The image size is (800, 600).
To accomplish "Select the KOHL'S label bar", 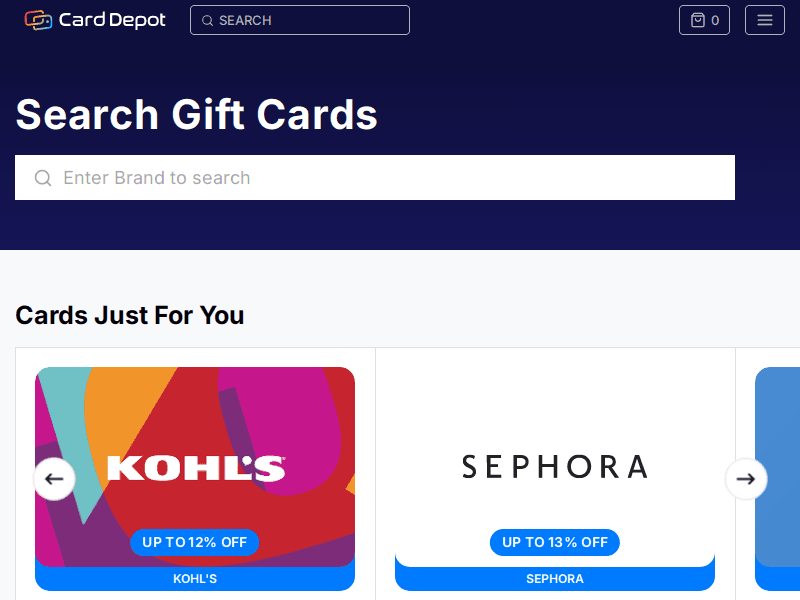I will point(194,578).
